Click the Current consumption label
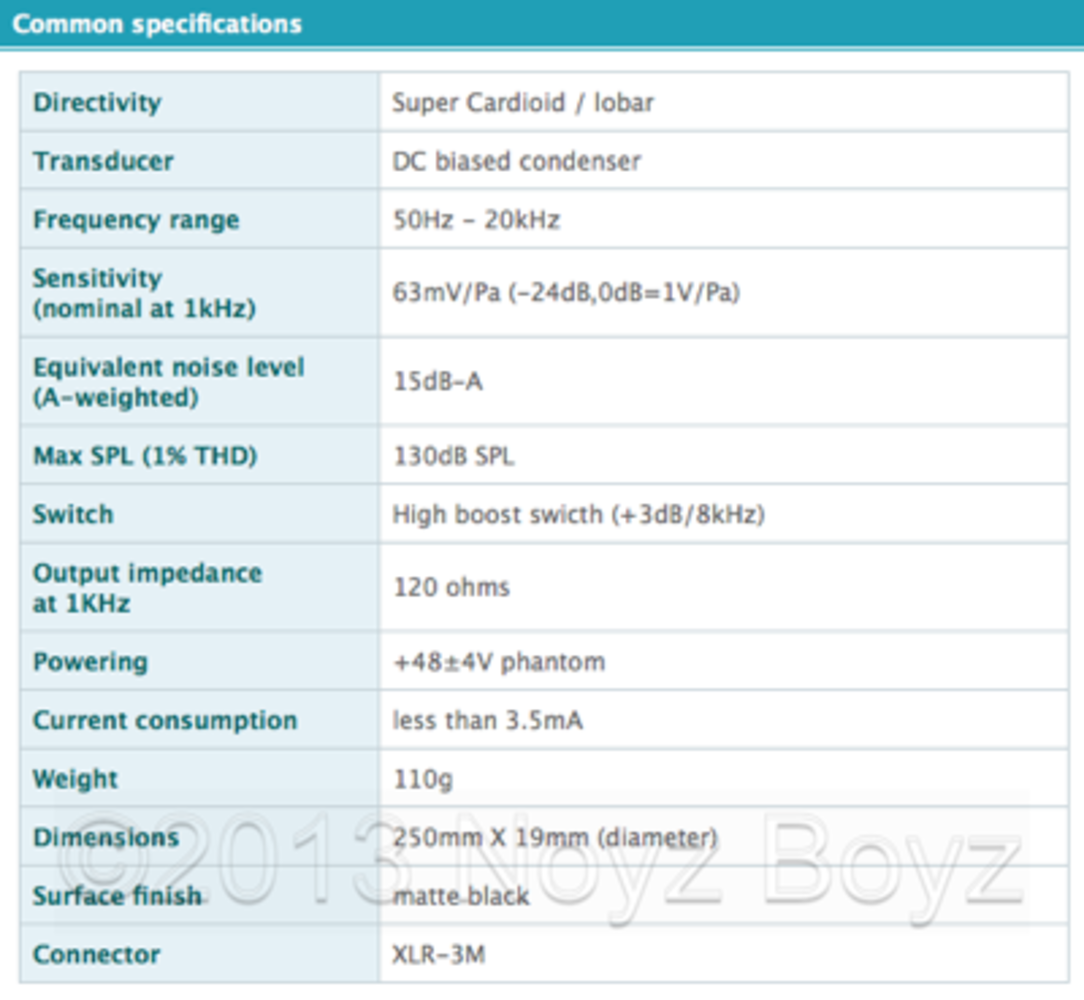 pos(165,720)
